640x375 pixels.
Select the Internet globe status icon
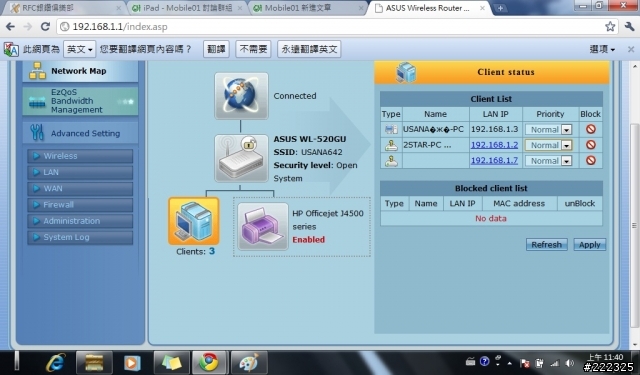(241, 96)
